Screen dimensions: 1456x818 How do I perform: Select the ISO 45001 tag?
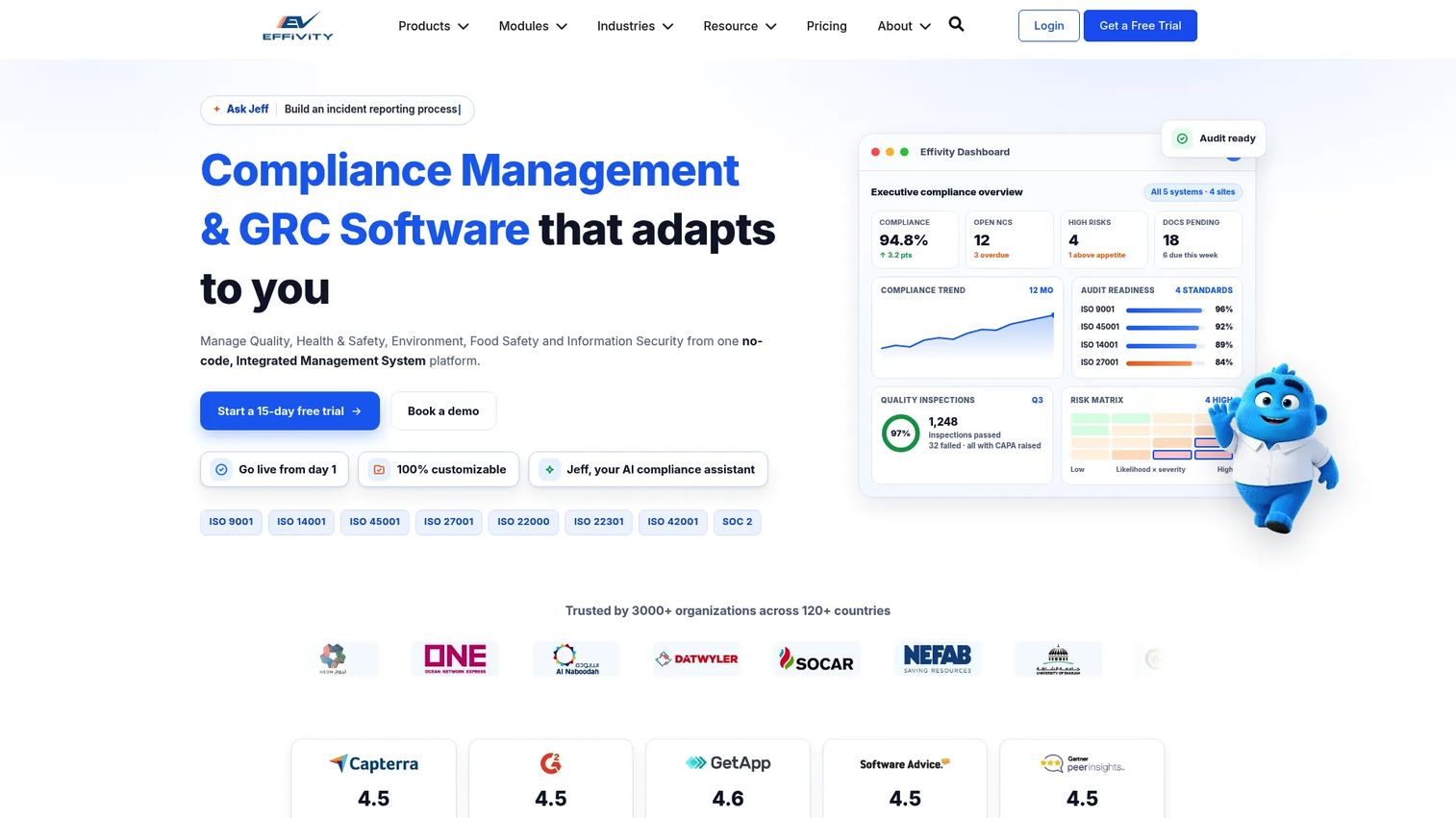coord(375,522)
